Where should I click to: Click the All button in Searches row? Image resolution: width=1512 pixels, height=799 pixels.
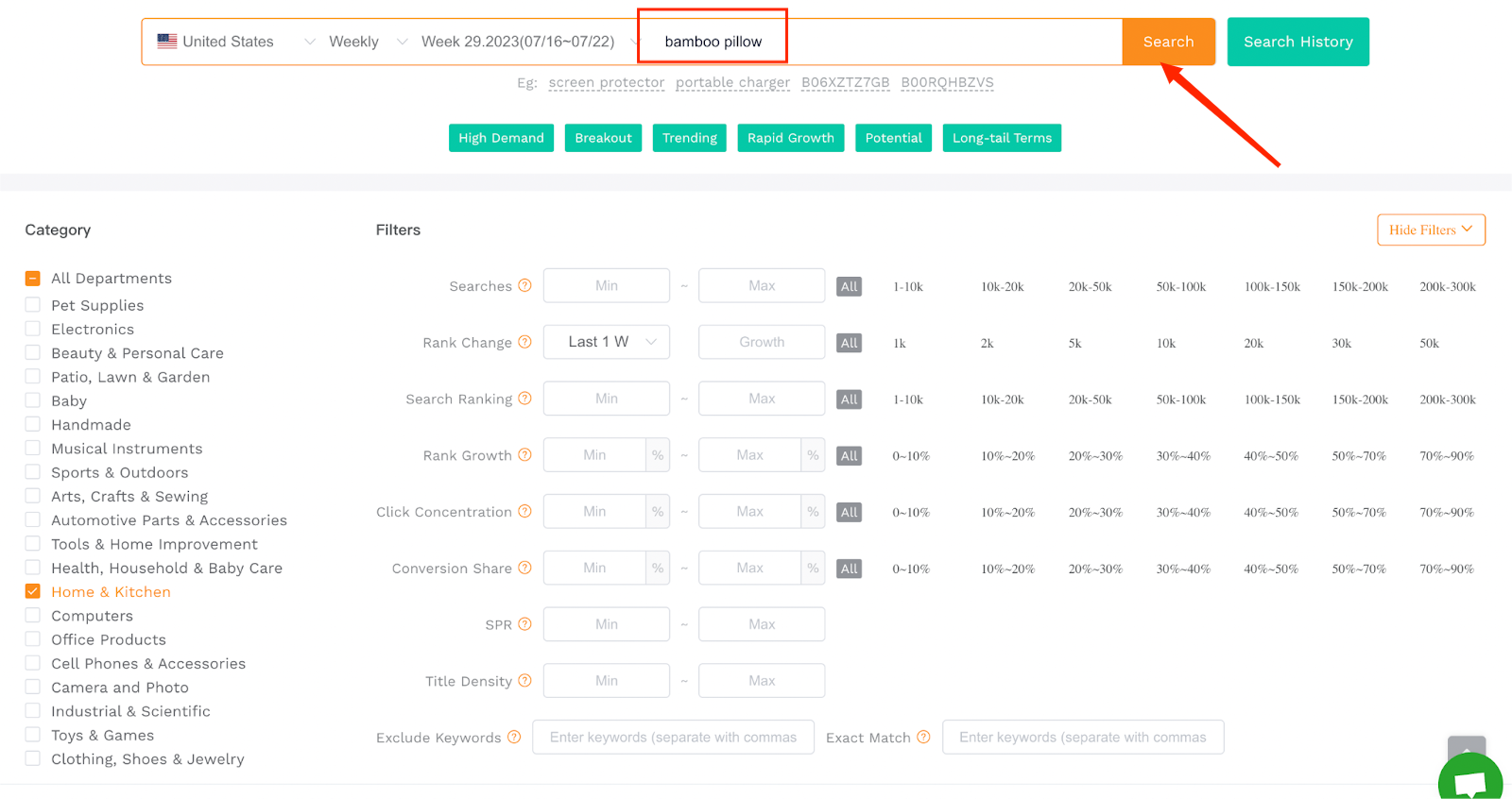tap(850, 286)
